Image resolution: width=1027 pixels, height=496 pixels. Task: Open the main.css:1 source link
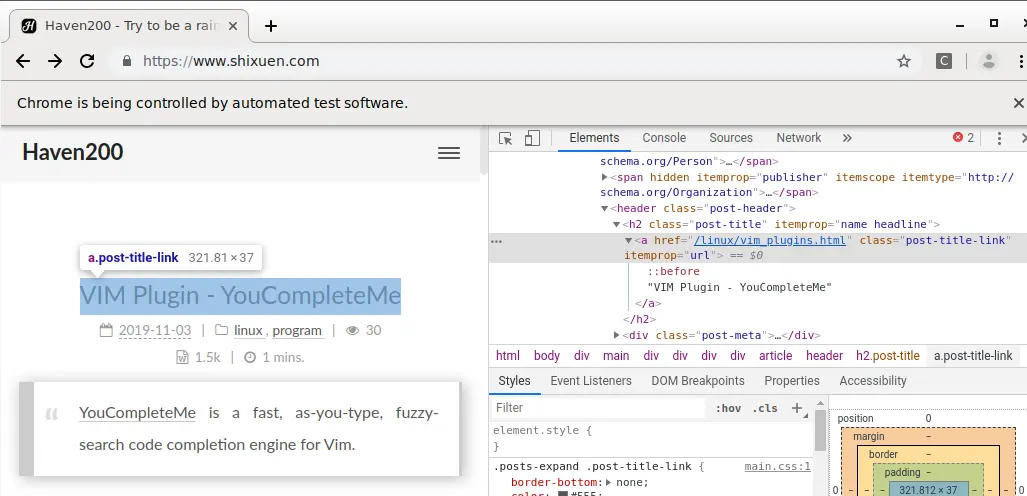(x=777, y=467)
